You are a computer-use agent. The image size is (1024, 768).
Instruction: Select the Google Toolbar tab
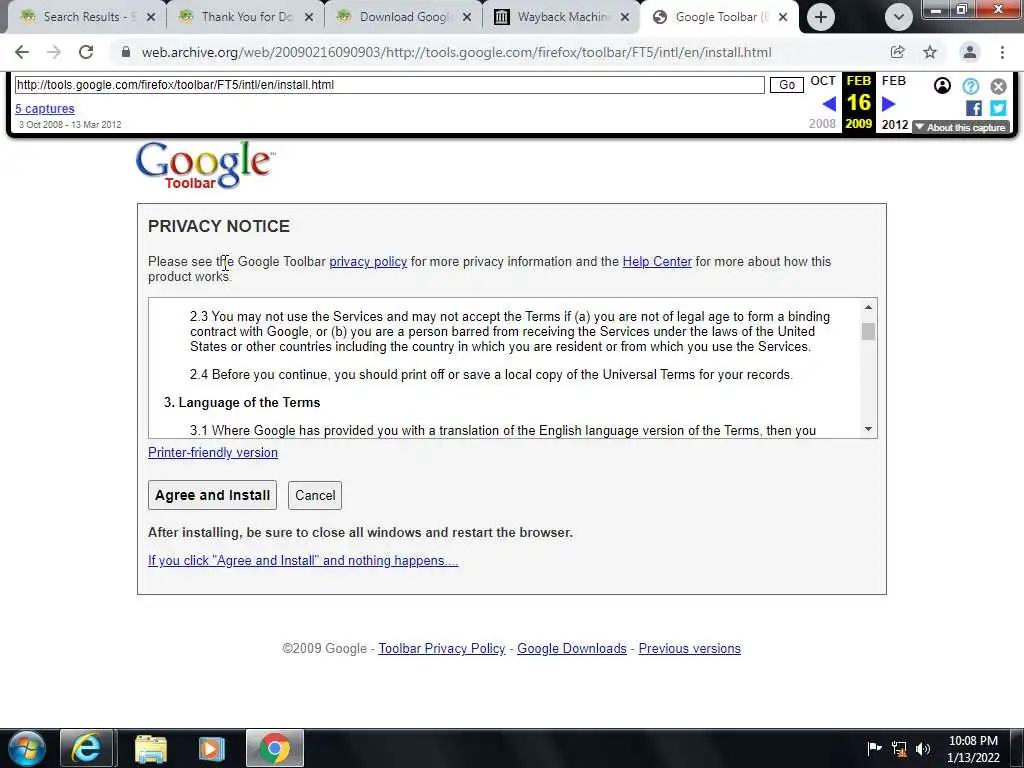(x=718, y=17)
